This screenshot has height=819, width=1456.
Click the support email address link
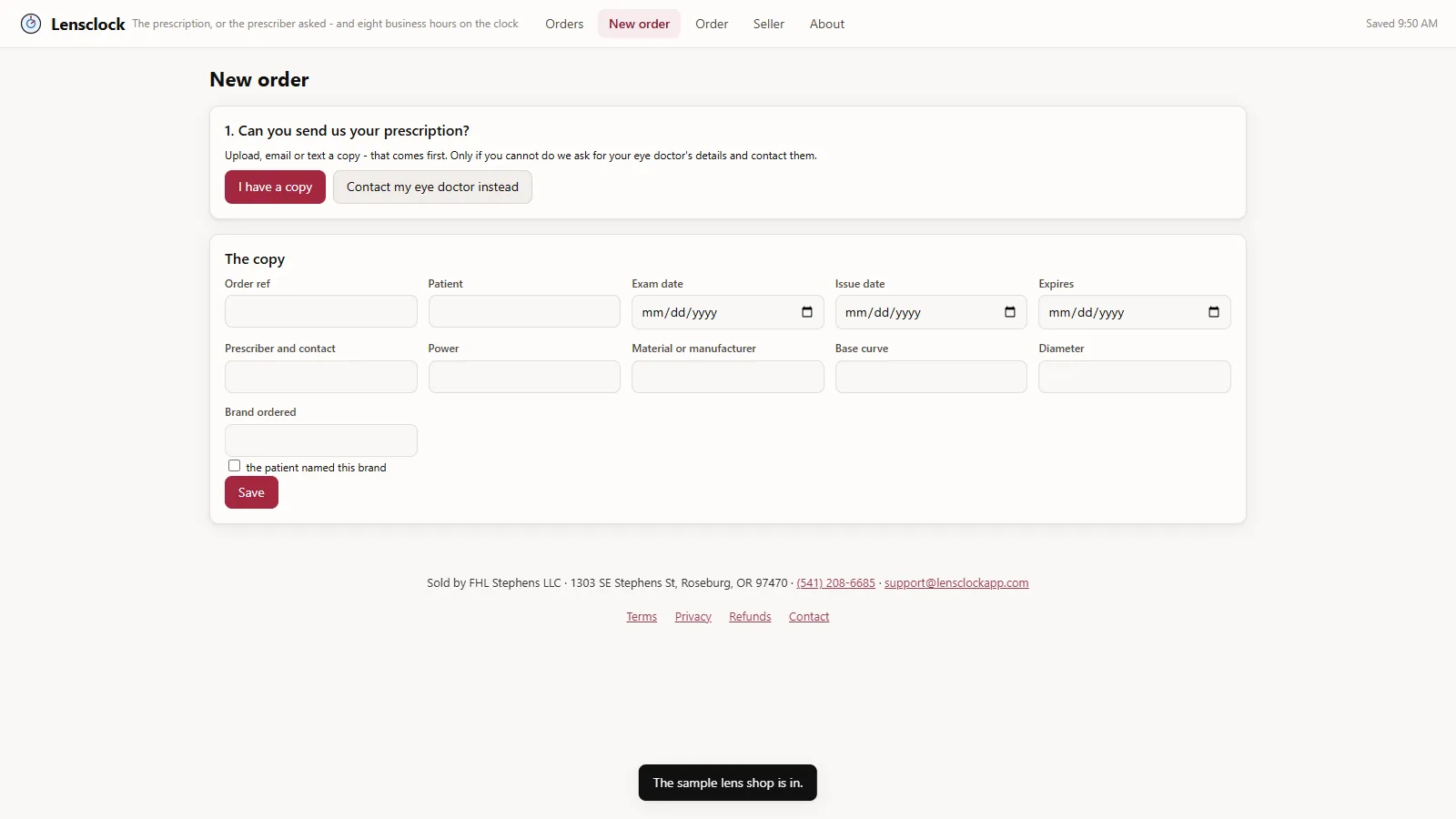click(x=956, y=583)
